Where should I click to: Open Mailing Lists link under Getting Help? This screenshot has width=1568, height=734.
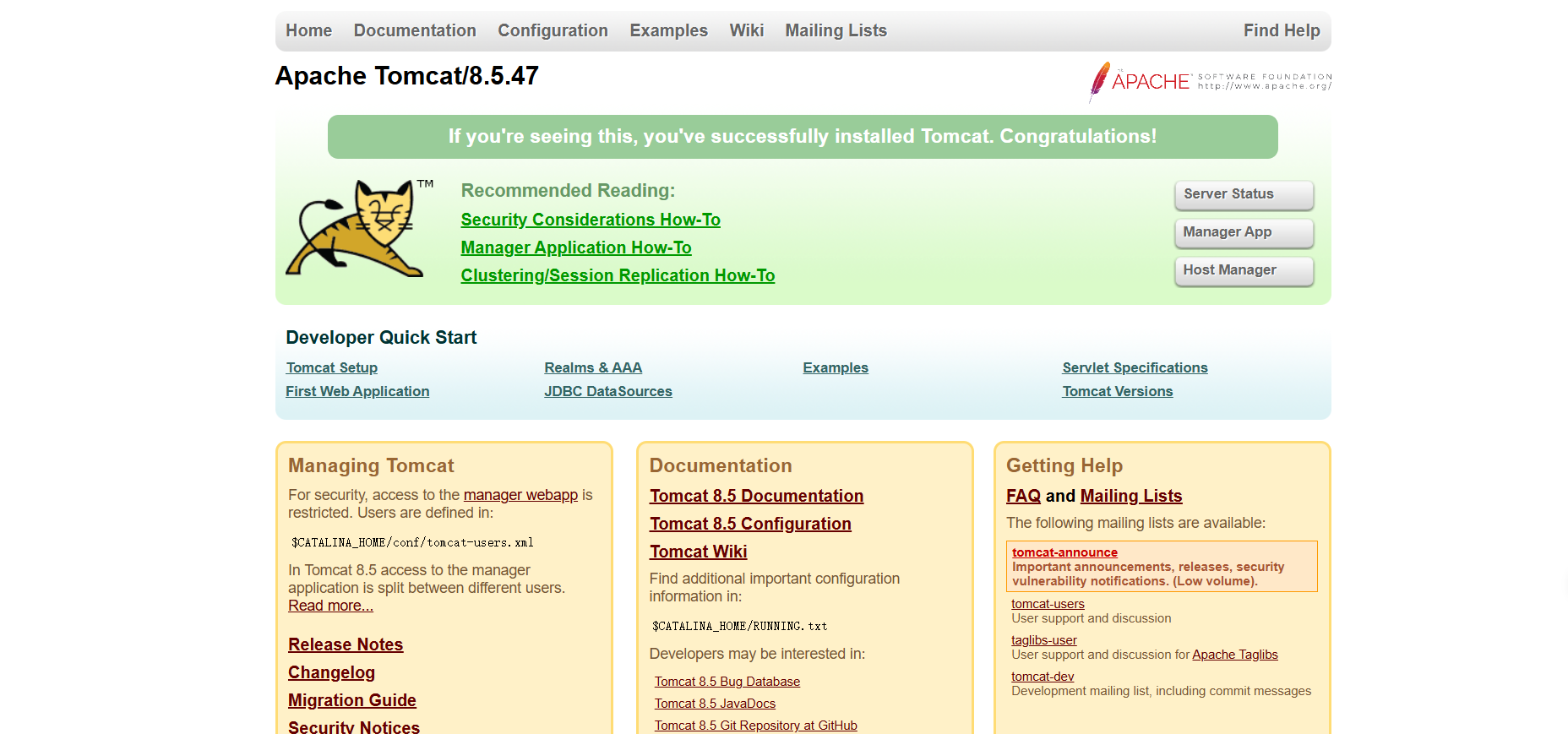coord(1131,496)
